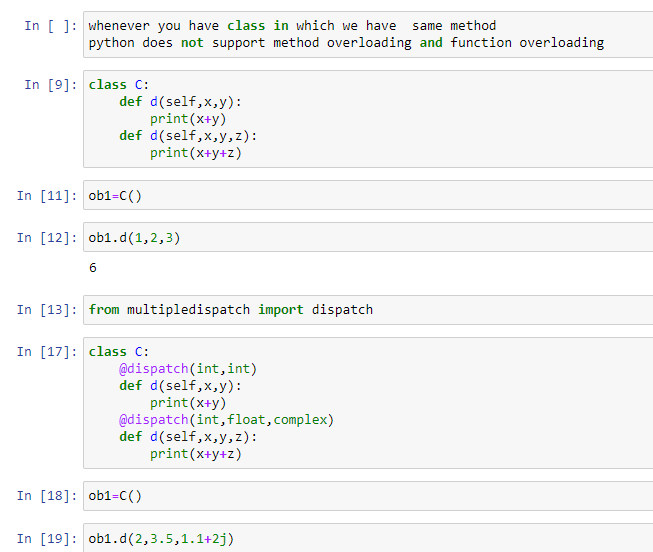Click the cell containing ob1=C() labeled In [11]
653x552 pixels.
click(368, 195)
